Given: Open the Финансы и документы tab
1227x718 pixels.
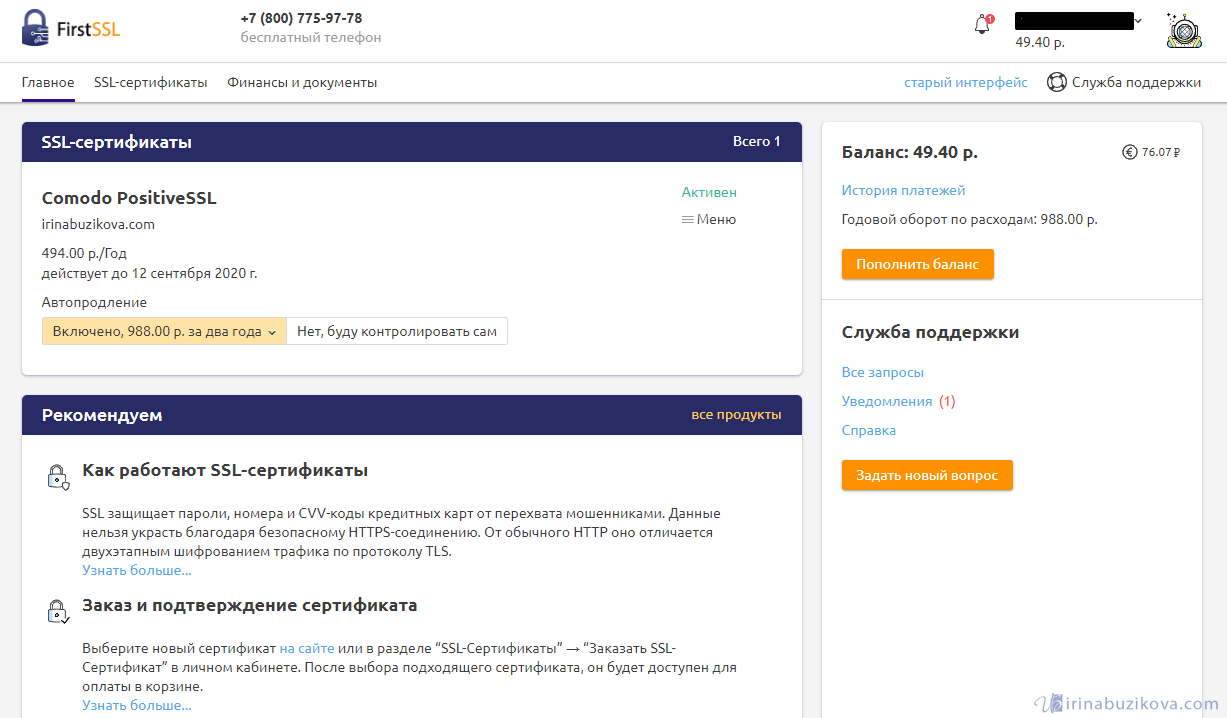Looking at the screenshot, I should (x=302, y=82).
